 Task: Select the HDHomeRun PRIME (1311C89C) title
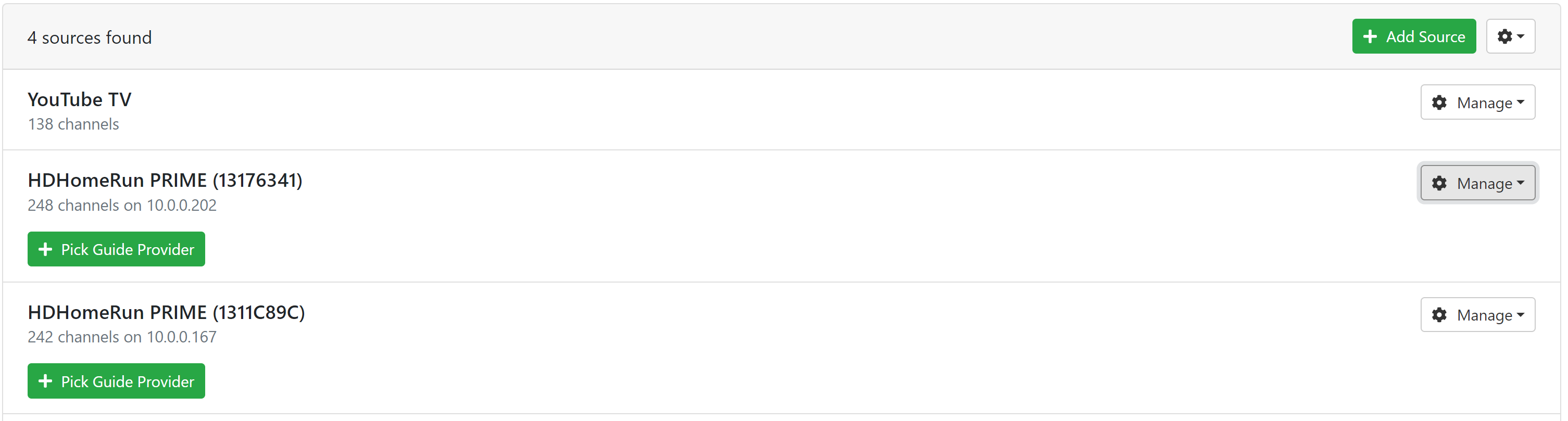(x=166, y=312)
